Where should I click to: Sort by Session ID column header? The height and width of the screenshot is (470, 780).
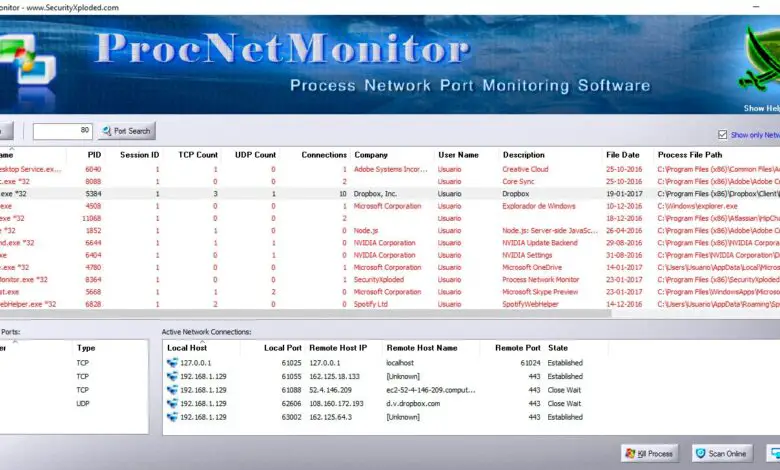139,155
